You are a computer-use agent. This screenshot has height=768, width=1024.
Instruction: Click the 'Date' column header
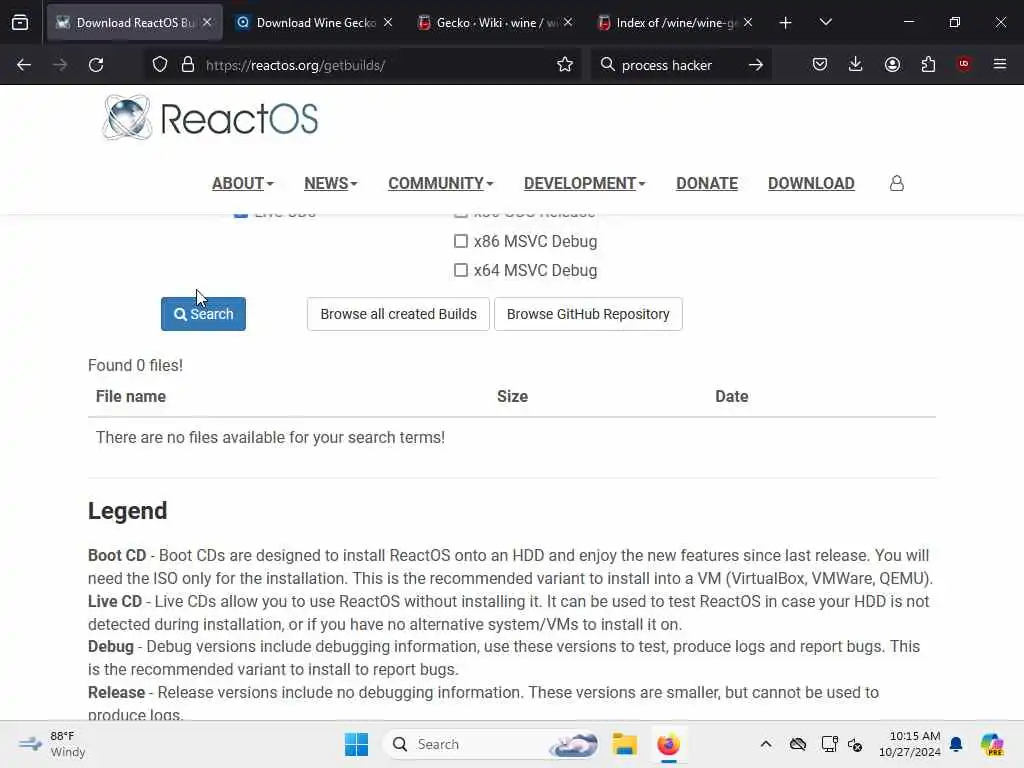(731, 396)
